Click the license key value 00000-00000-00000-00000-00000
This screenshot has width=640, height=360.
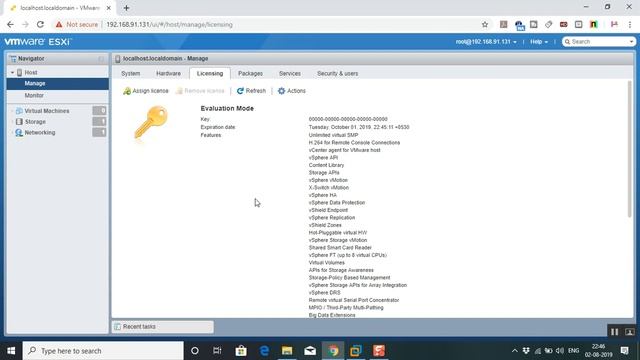(348, 119)
